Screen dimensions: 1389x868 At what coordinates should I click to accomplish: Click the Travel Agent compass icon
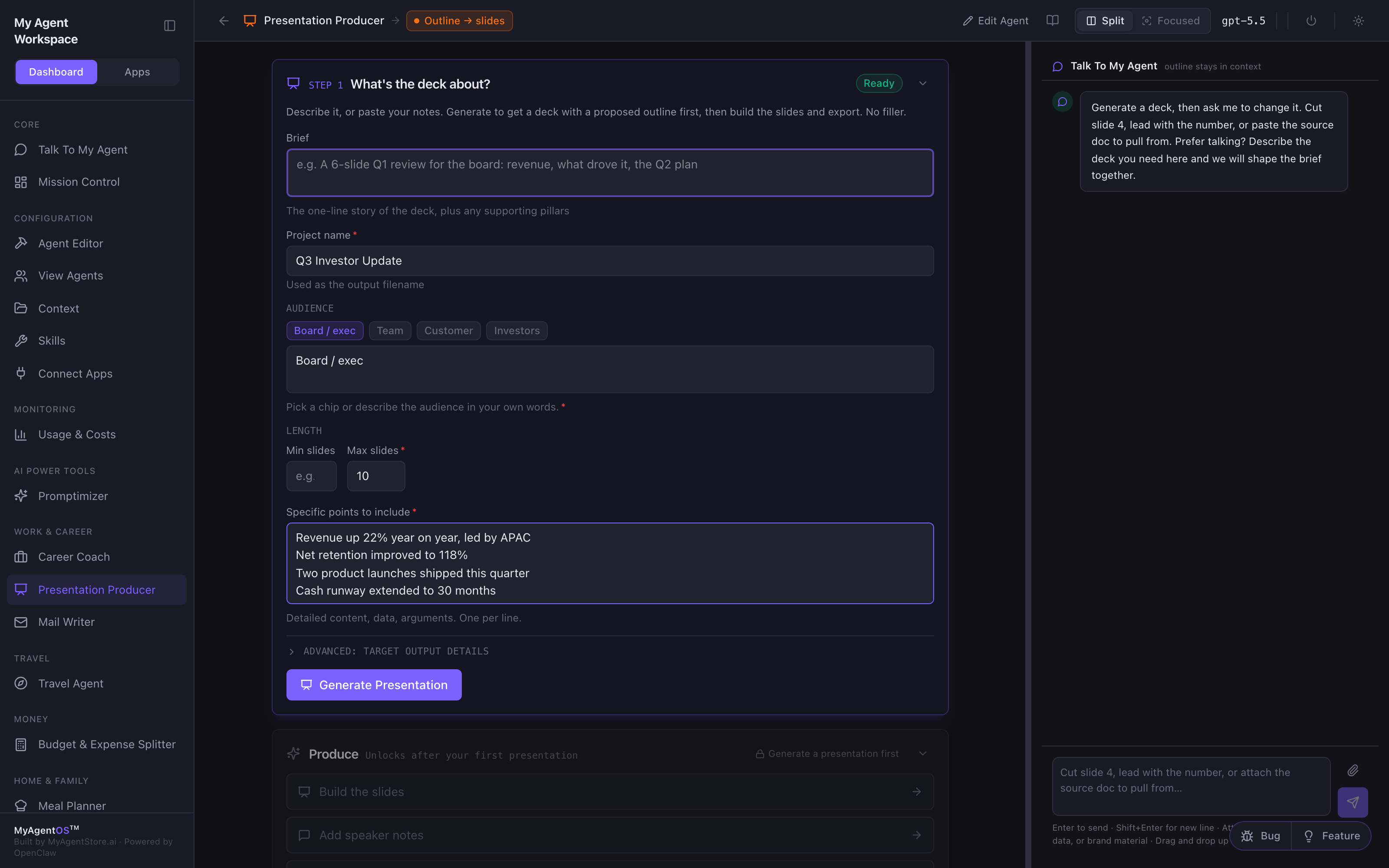click(21, 683)
